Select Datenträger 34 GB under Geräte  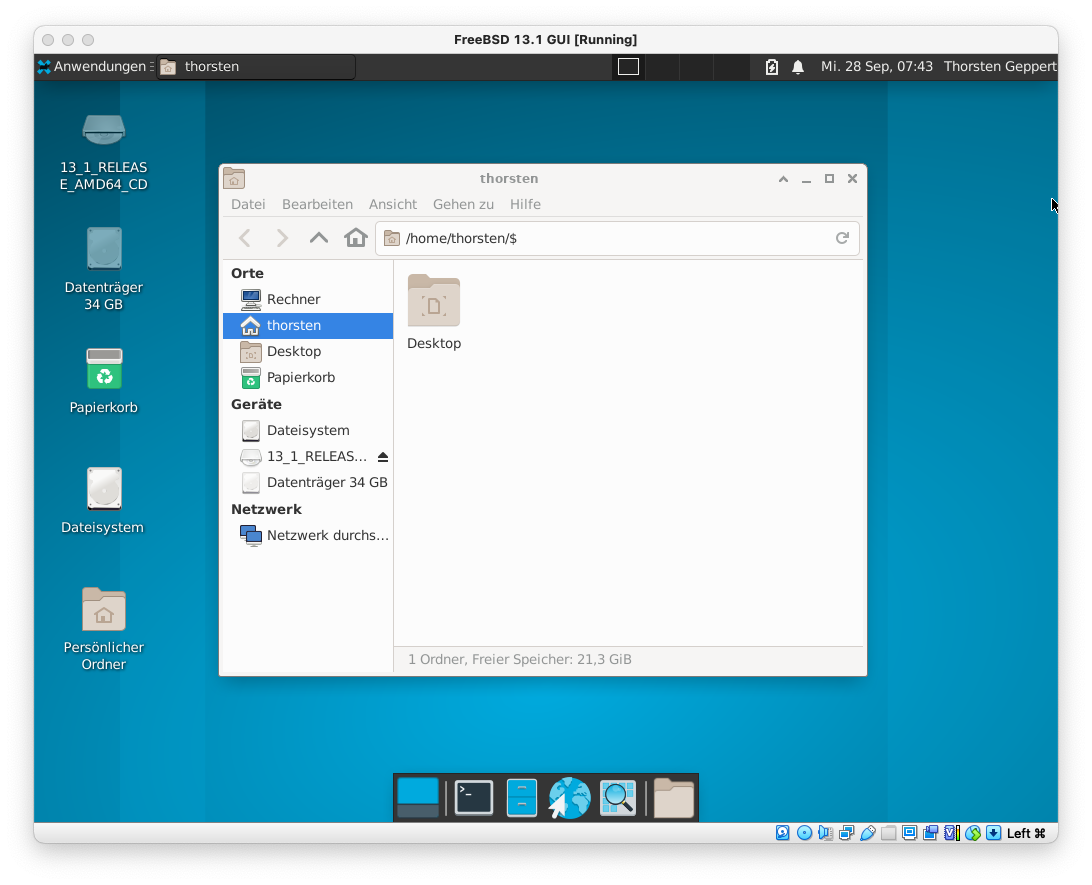(327, 482)
